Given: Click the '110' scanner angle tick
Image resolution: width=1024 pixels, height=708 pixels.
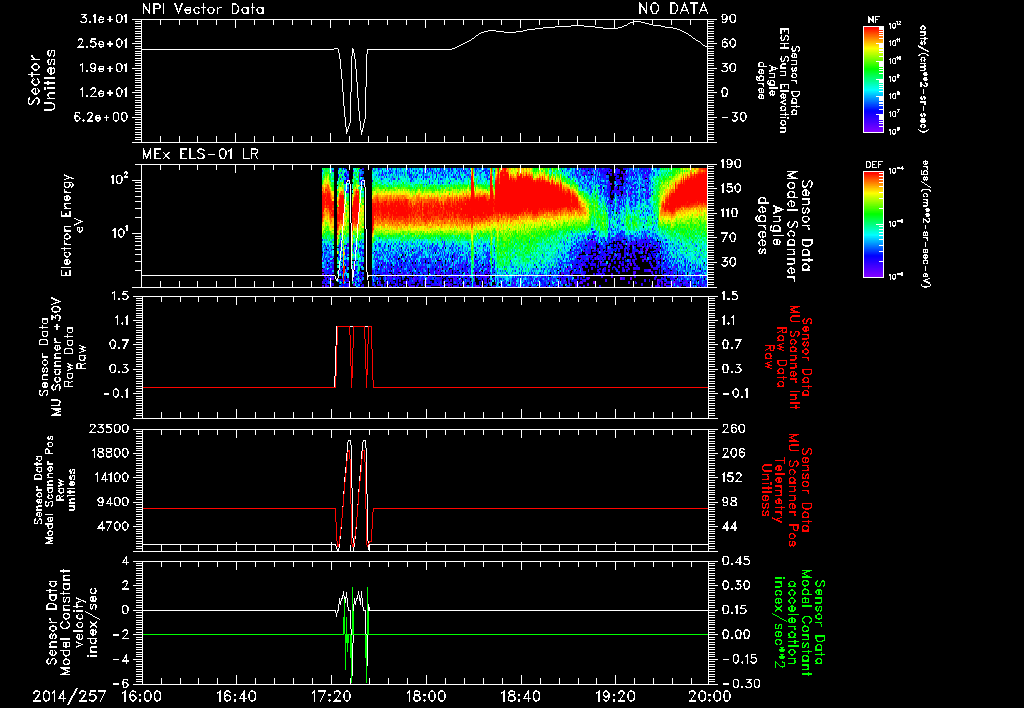Looking at the screenshot, I should tap(731, 213).
